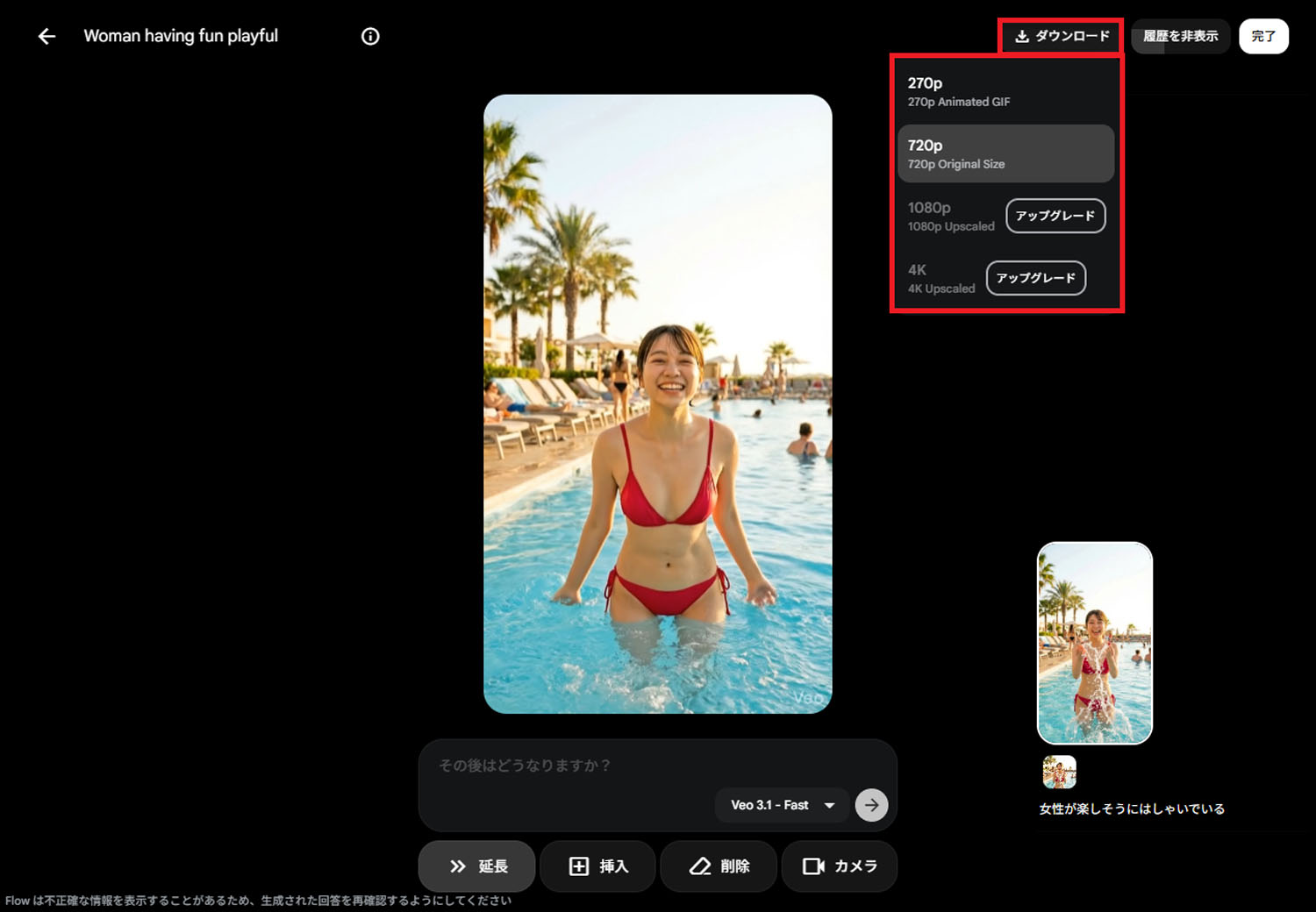The height and width of the screenshot is (912, 1316).
Task: Click アップグレード next to 1080p
Action: coord(1055,216)
